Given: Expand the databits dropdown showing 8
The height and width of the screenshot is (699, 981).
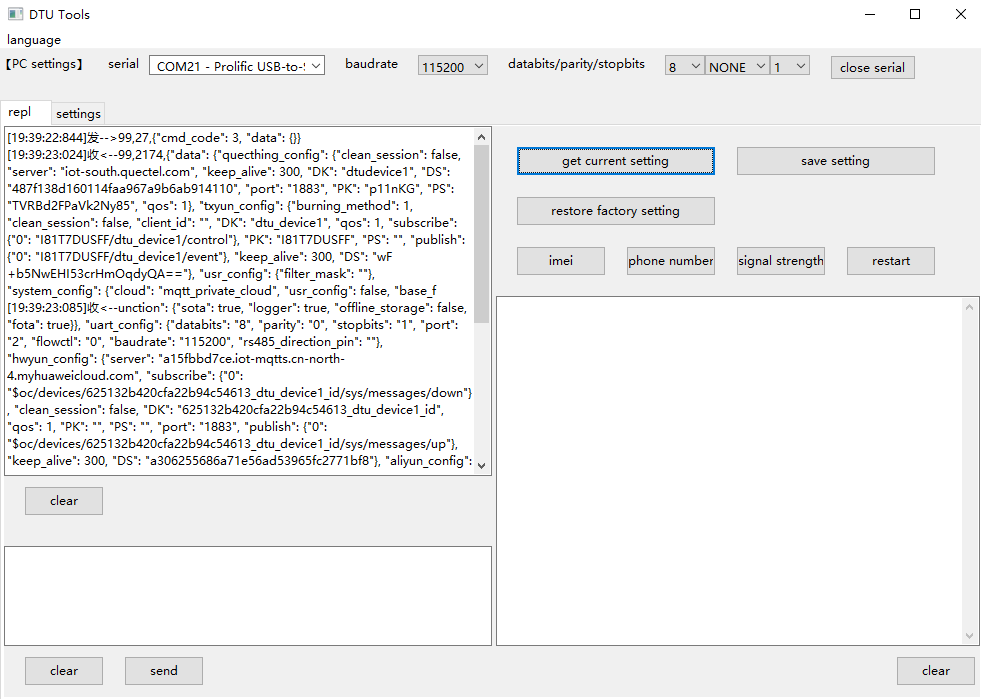Looking at the screenshot, I should [x=684, y=65].
